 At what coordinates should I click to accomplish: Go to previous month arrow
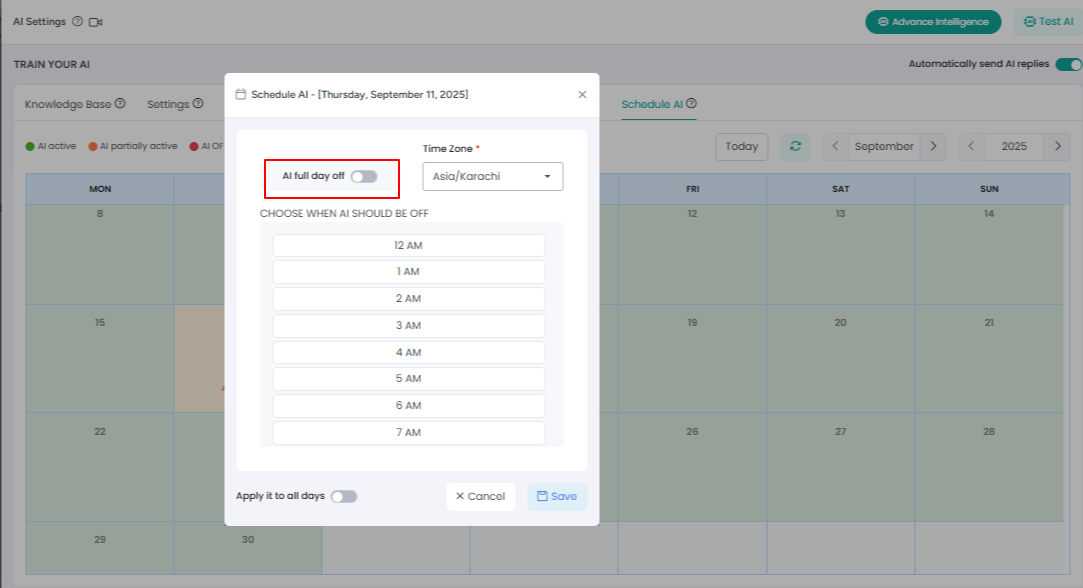coord(835,146)
